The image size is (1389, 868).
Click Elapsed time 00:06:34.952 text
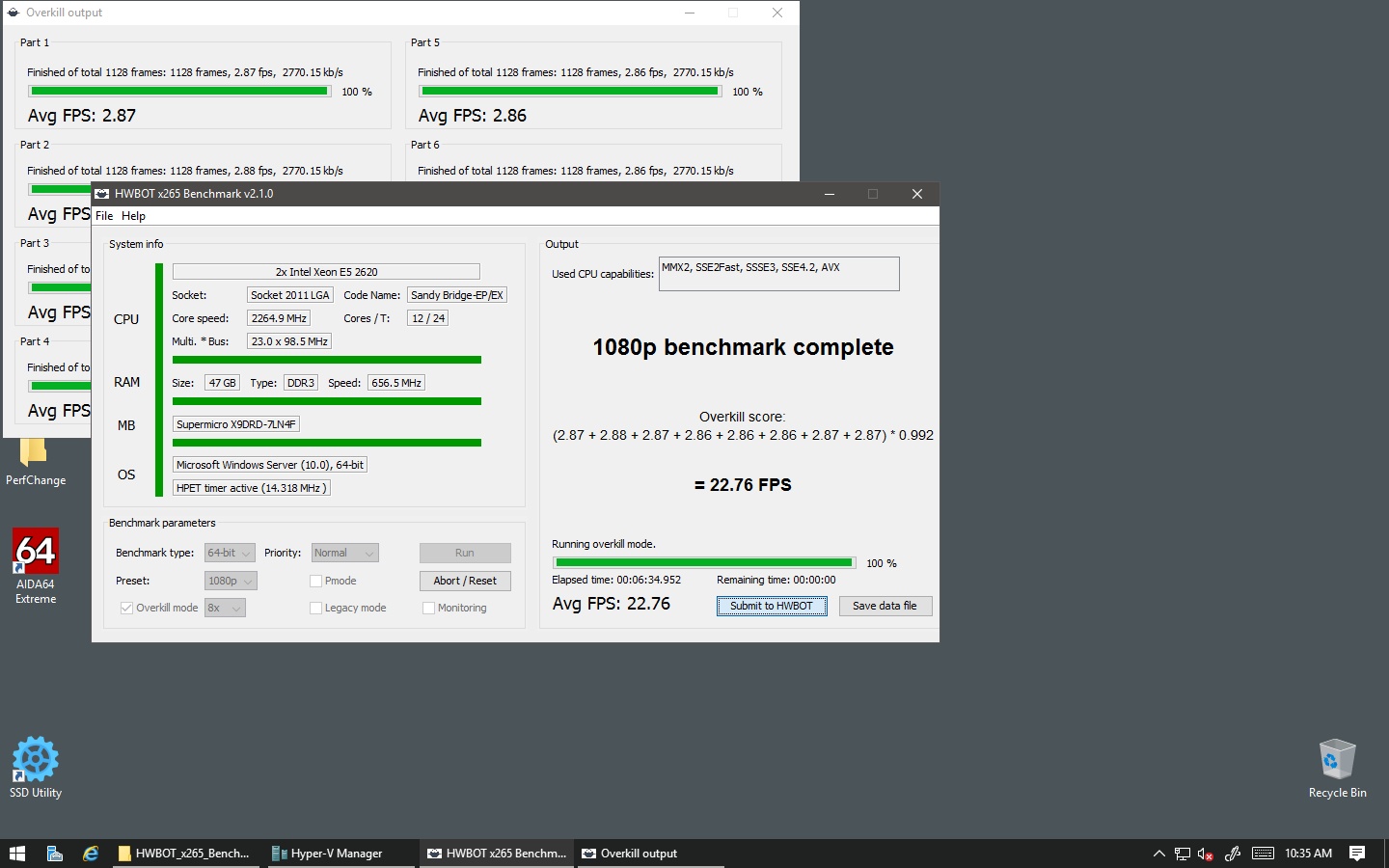(616, 581)
